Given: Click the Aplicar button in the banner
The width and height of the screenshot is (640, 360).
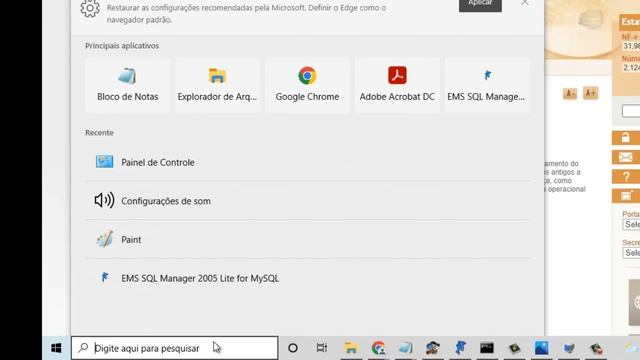Looking at the screenshot, I should [x=480, y=4].
